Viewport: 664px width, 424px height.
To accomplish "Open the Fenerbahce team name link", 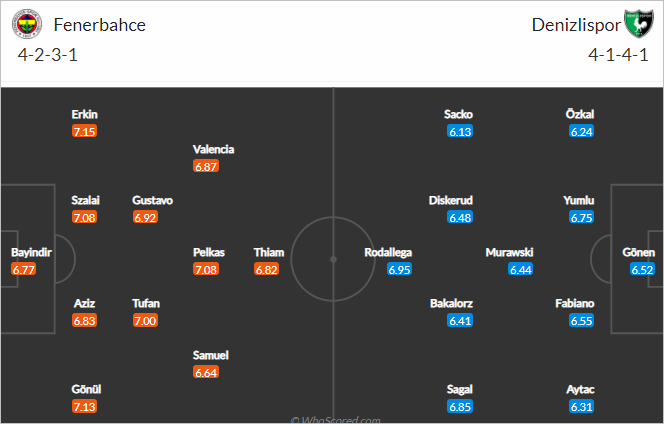I will click(100, 25).
